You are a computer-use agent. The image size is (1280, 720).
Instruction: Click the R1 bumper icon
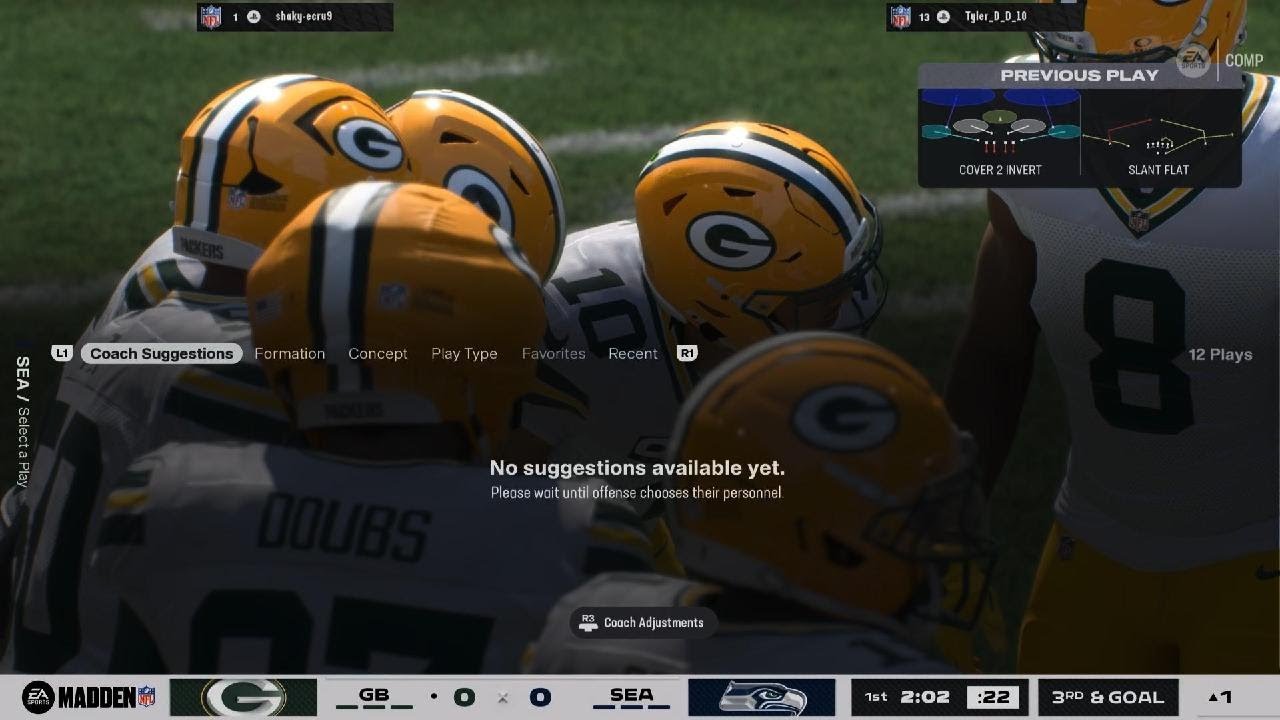pos(687,353)
